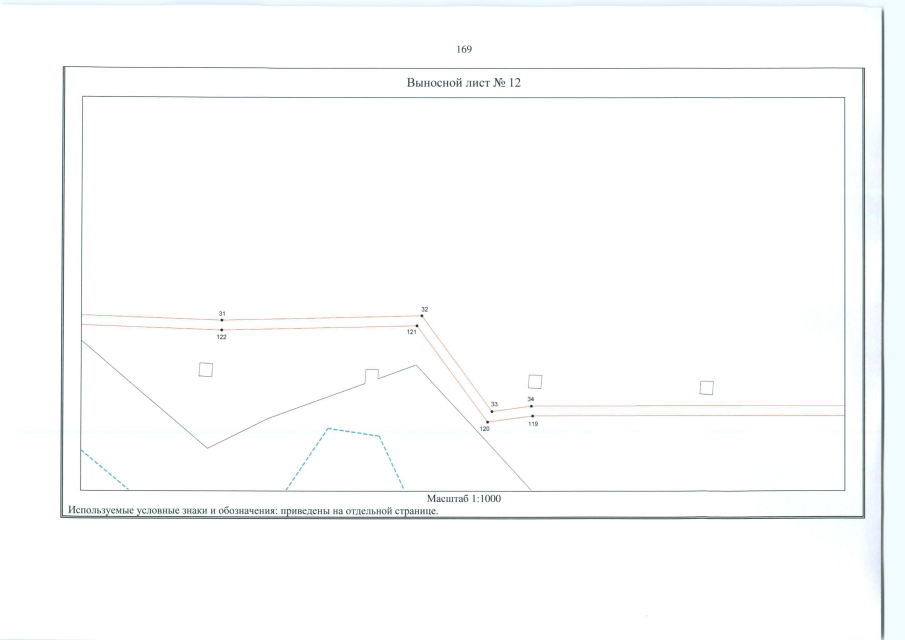Click the point marker labeled 121
This screenshot has width=905, height=640.
tap(417, 325)
